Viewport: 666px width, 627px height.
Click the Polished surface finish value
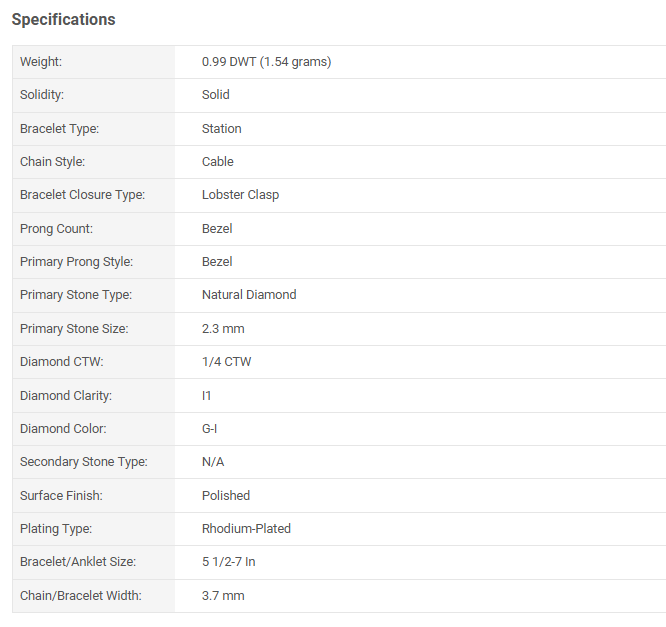tap(226, 496)
